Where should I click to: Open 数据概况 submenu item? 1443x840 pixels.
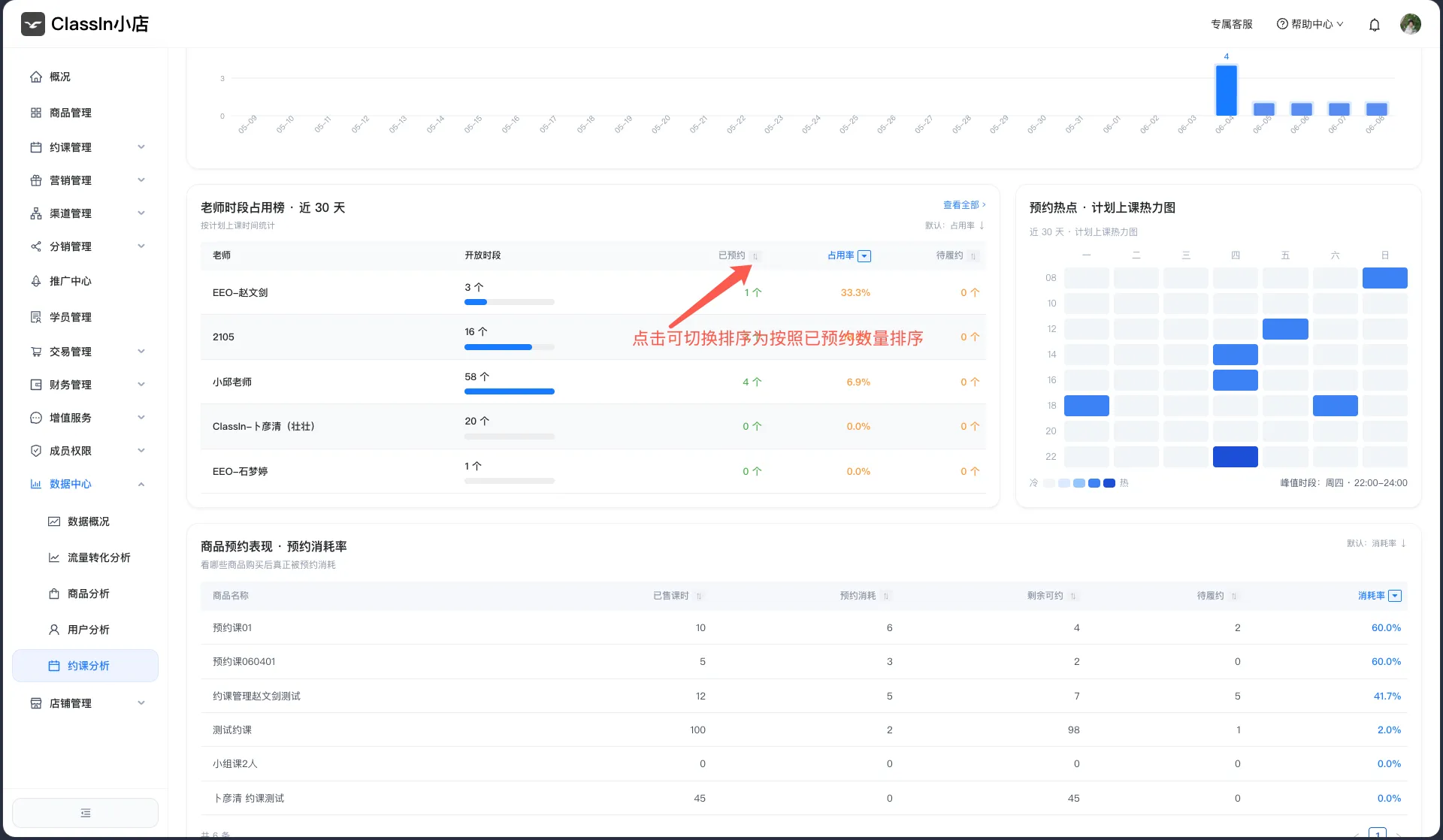[x=86, y=521]
